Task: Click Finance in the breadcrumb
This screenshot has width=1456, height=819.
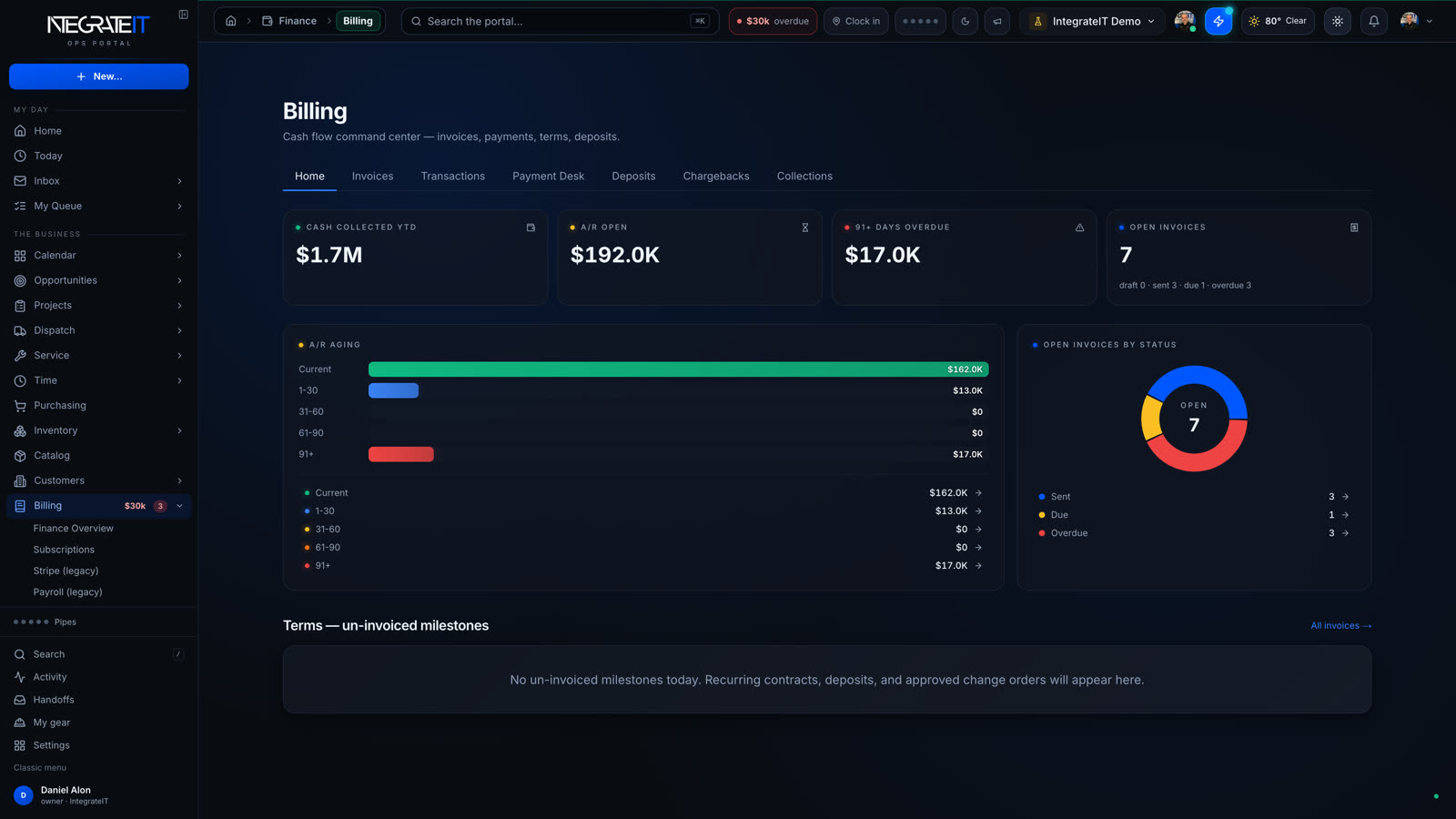Action: tap(289, 21)
